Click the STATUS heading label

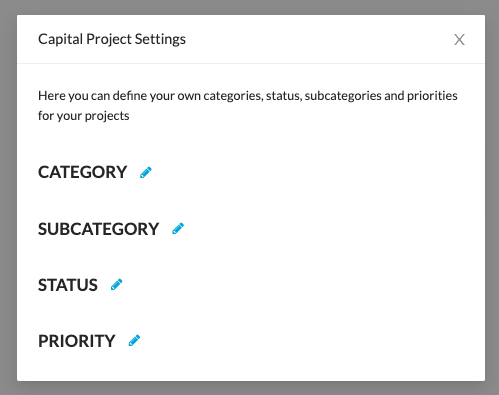coord(68,285)
